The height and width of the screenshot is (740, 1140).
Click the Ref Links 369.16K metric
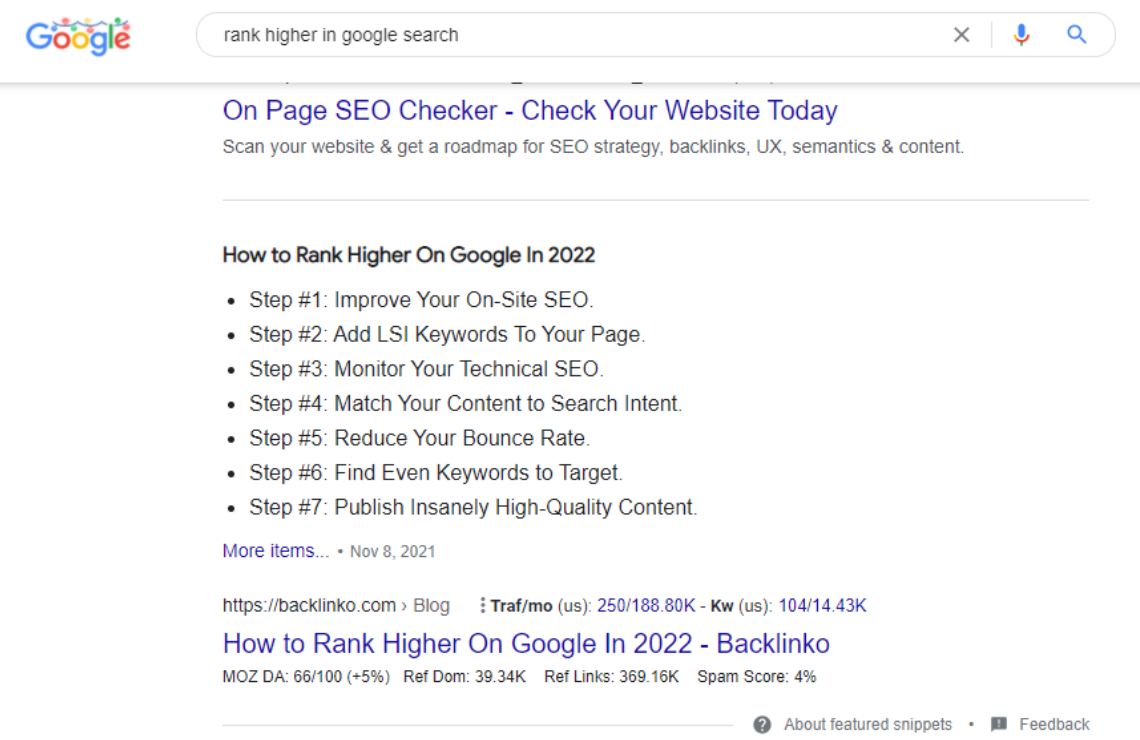click(611, 677)
